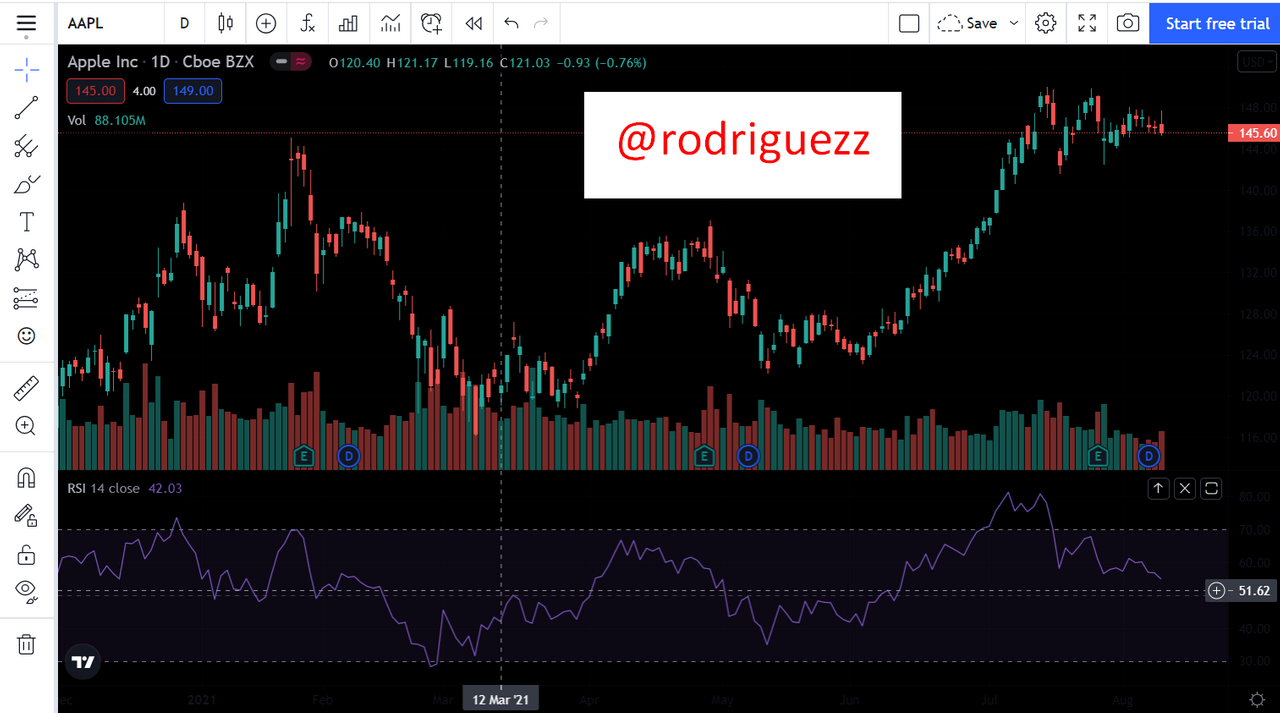Open the hamburger main menu

tap(26, 22)
